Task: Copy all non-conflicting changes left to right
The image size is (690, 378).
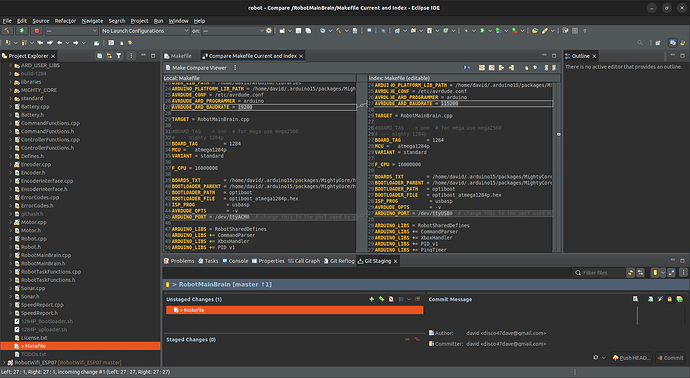Action: pyautogui.click(x=482, y=68)
